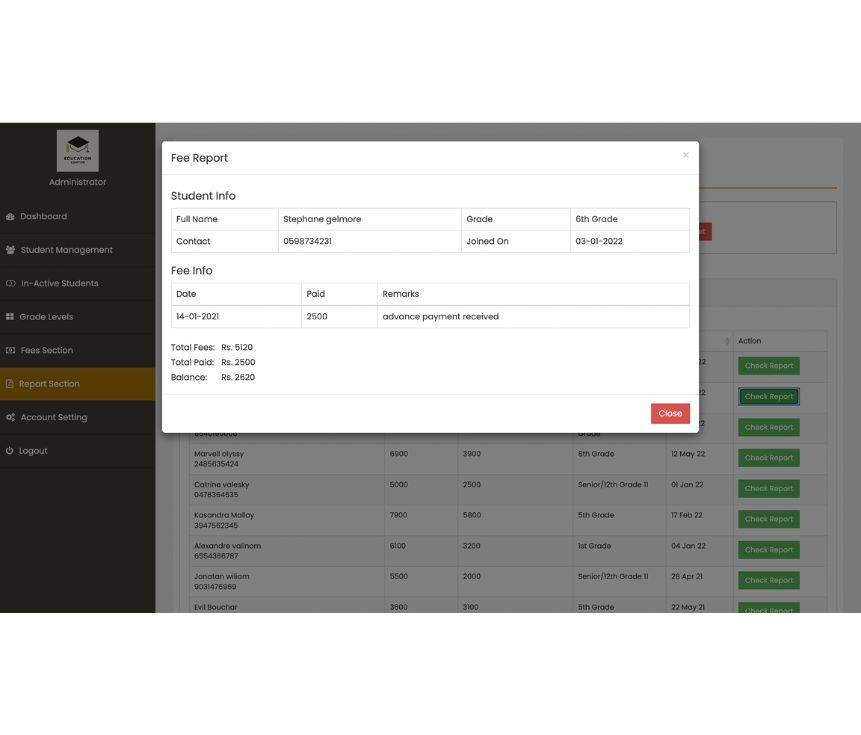Go to Fees Section menu item
Viewport: 861px width, 735px height.
[46, 351]
